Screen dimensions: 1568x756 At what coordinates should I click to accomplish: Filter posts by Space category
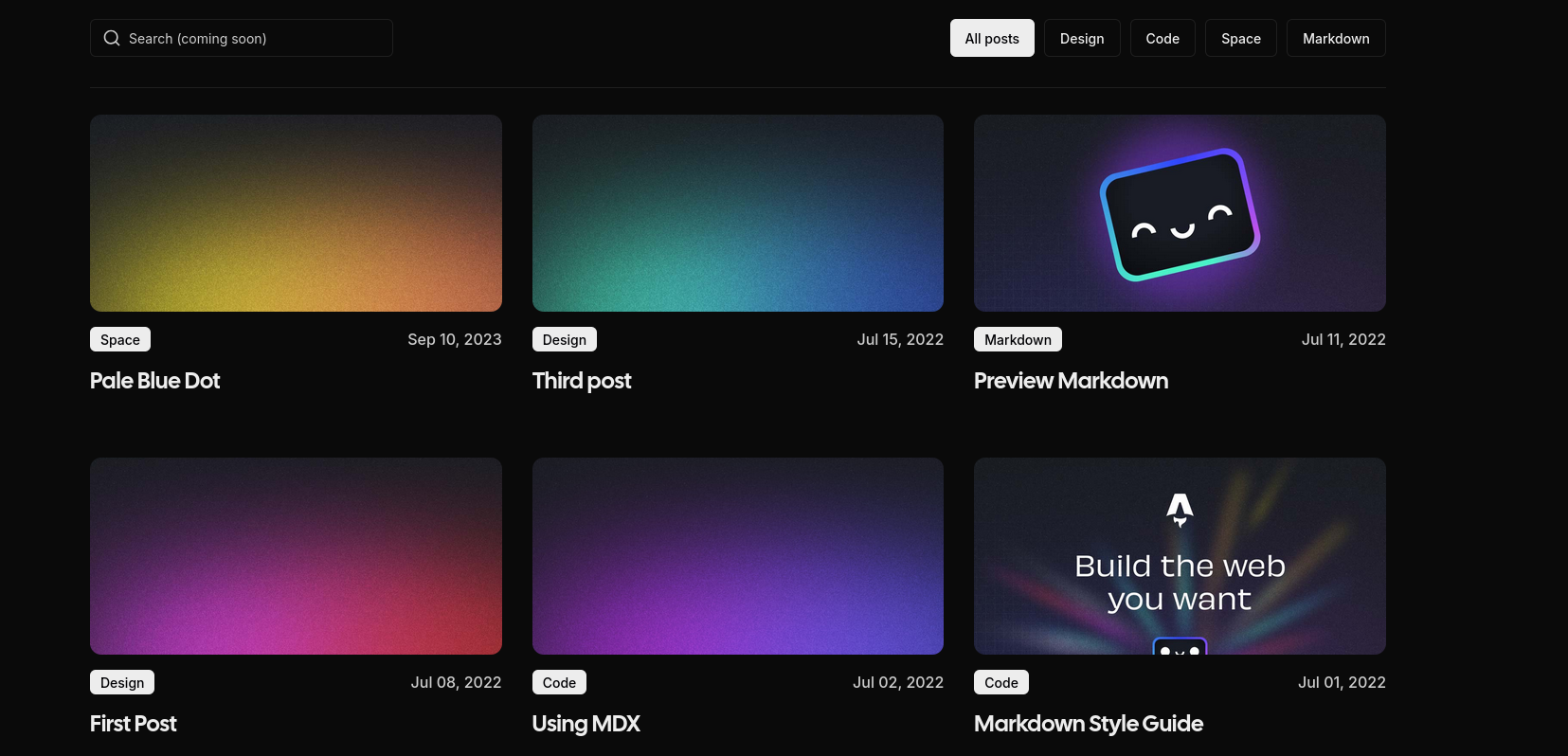(1241, 38)
